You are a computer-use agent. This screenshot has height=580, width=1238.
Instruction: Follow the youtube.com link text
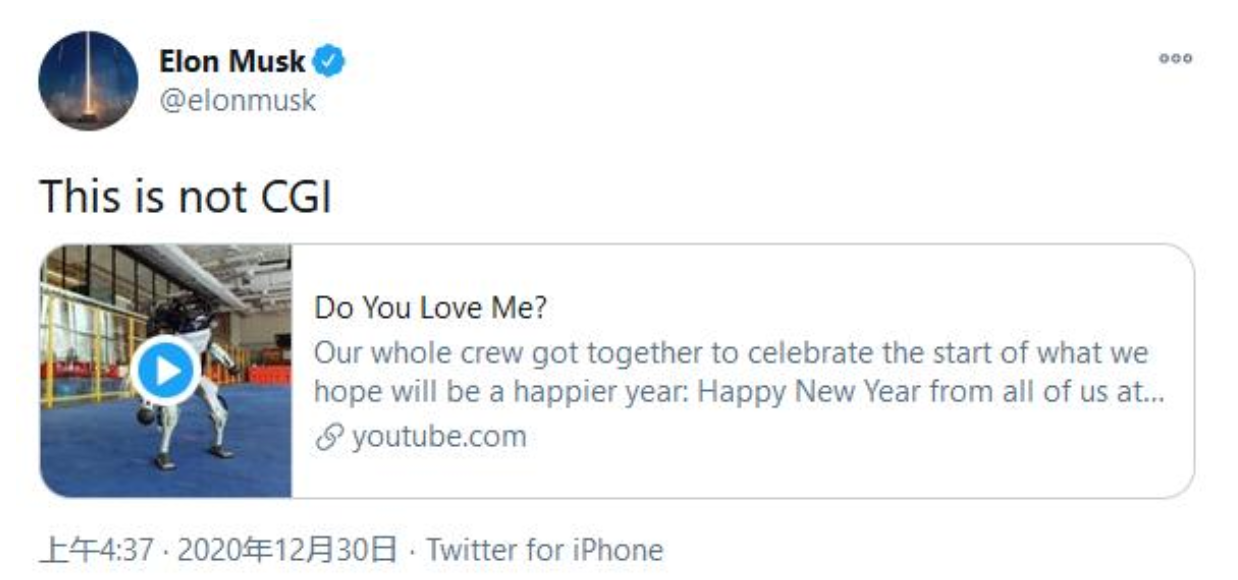click(438, 437)
